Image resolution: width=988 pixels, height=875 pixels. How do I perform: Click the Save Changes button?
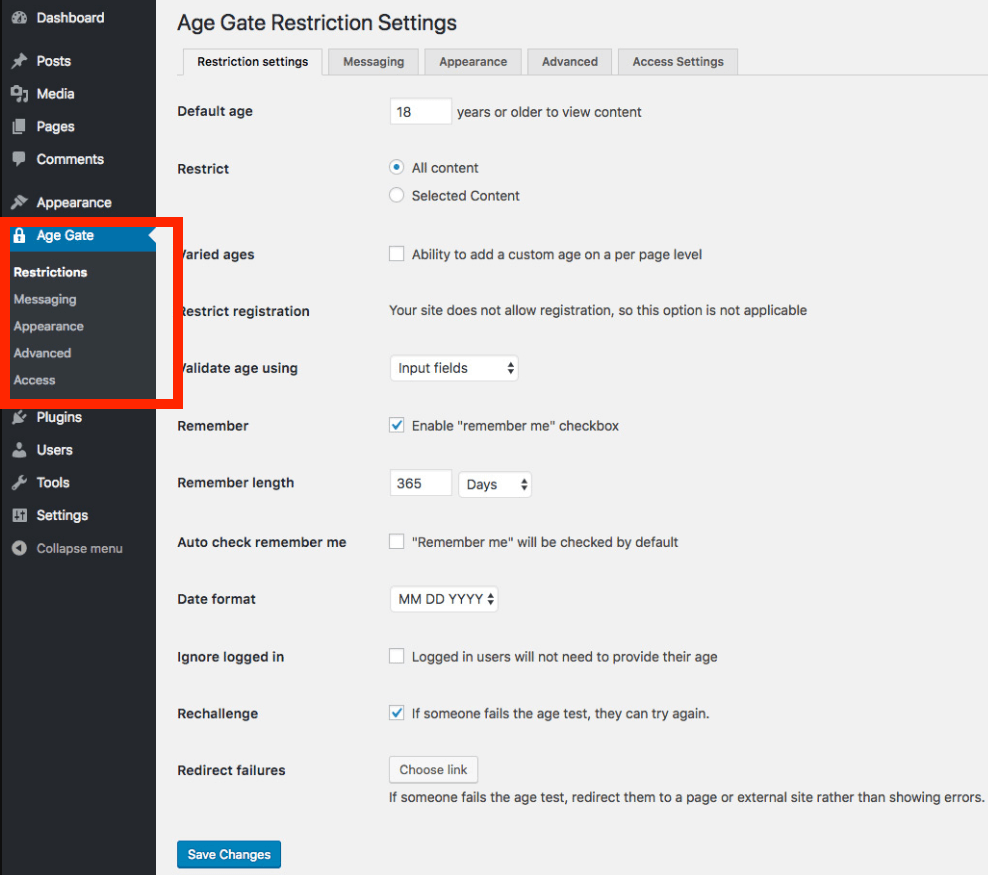[x=229, y=855]
